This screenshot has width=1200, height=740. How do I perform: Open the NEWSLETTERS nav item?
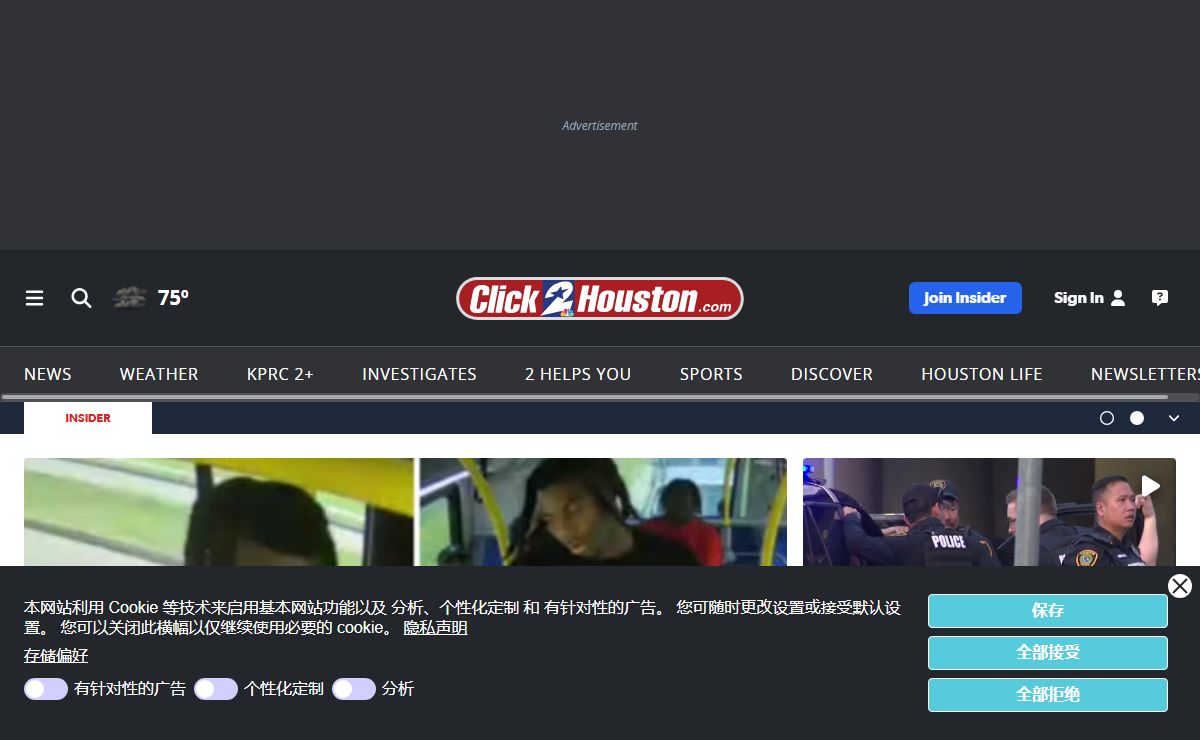pyautogui.click(x=1145, y=374)
